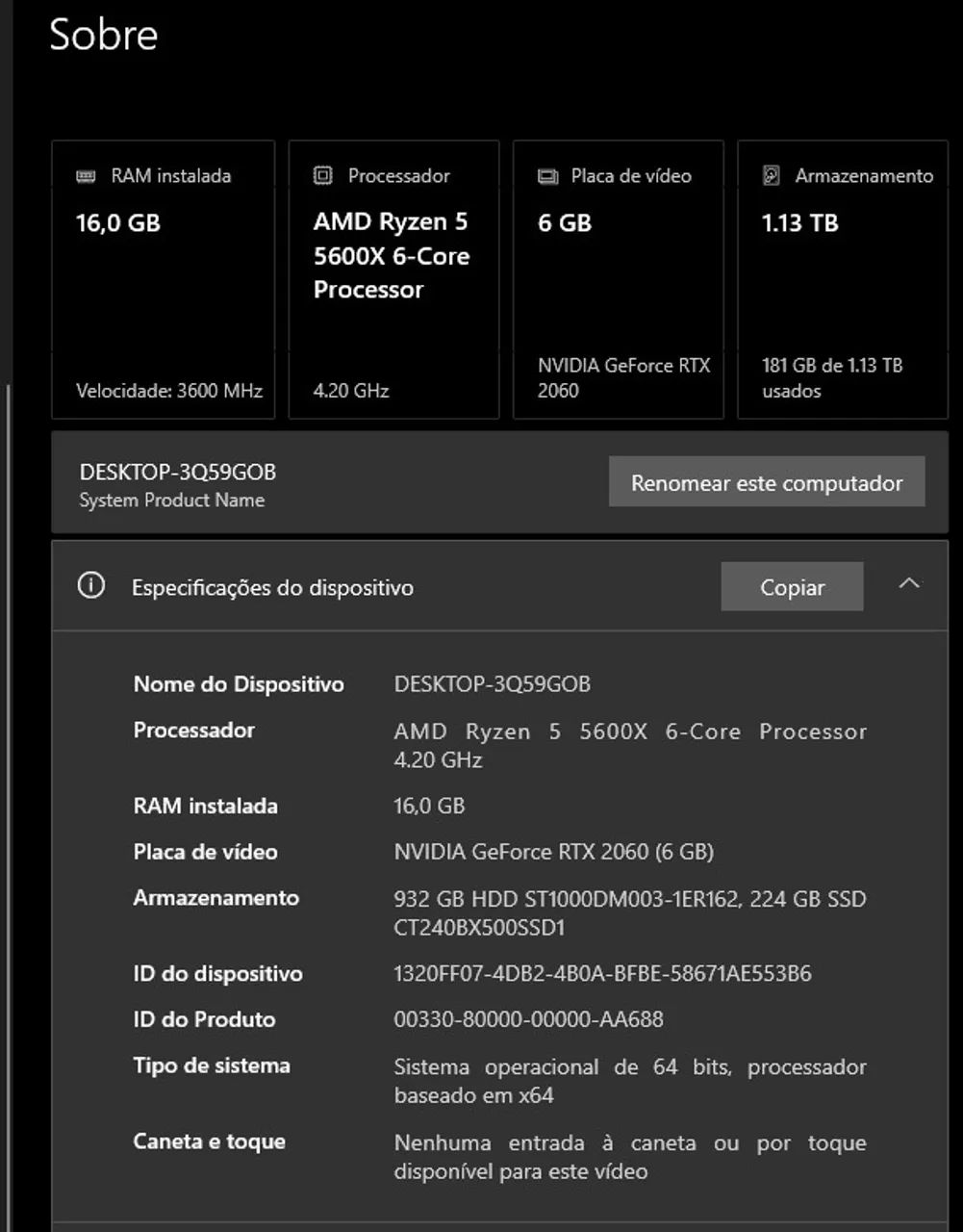The width and height of the screenshot is (963, 1232).
Task: Click DESKTOP-3Q59GOB value in specifications list
Action: click(x=493, y=684)
